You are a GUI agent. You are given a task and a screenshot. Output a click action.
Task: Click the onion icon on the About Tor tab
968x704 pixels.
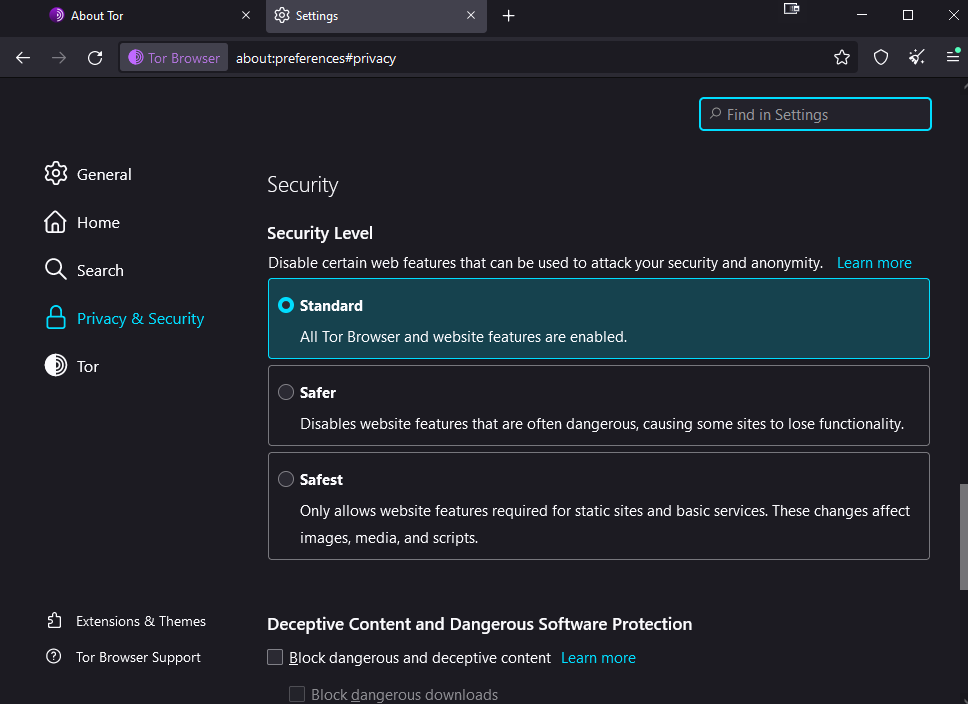(x=56, y=15)
